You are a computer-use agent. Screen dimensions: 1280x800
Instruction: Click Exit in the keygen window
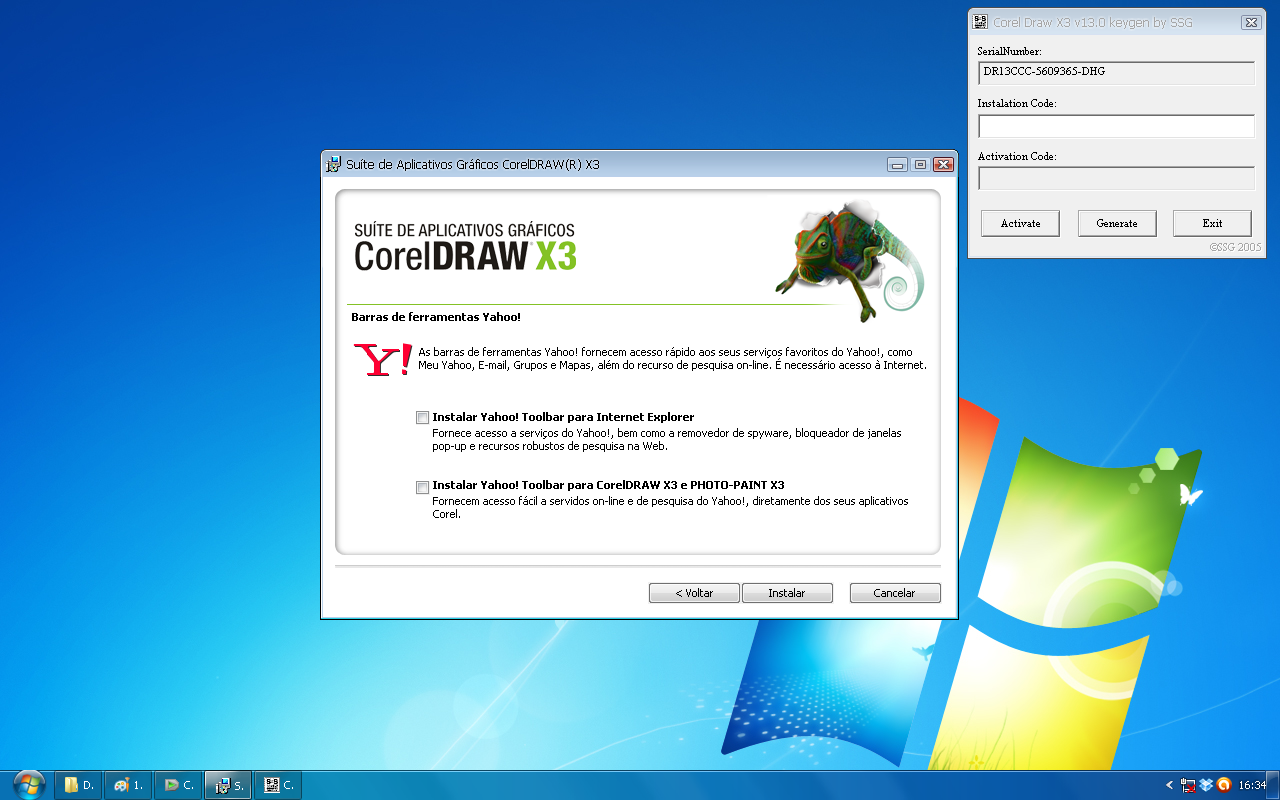pos(1213,223)
